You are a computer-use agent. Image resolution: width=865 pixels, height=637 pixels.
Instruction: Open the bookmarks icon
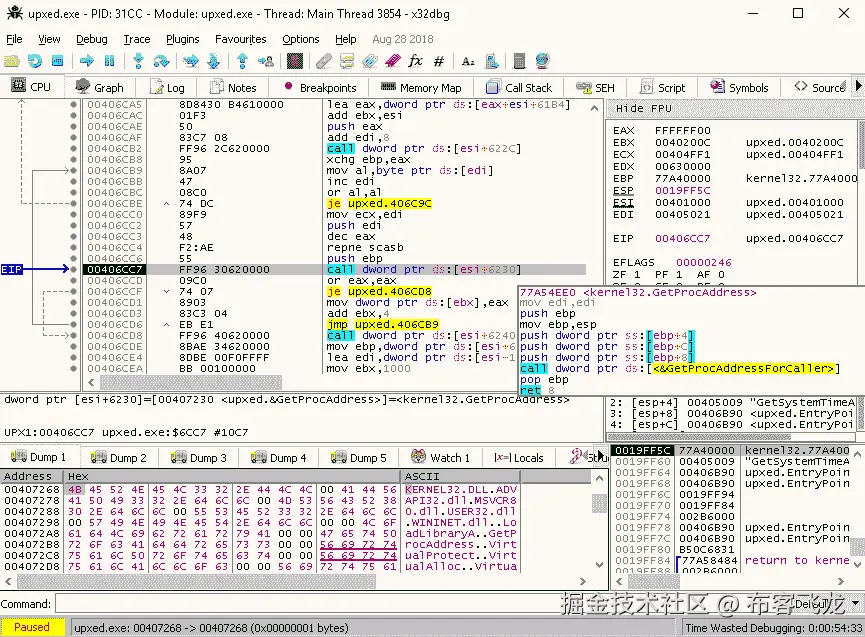pos(393,61)
